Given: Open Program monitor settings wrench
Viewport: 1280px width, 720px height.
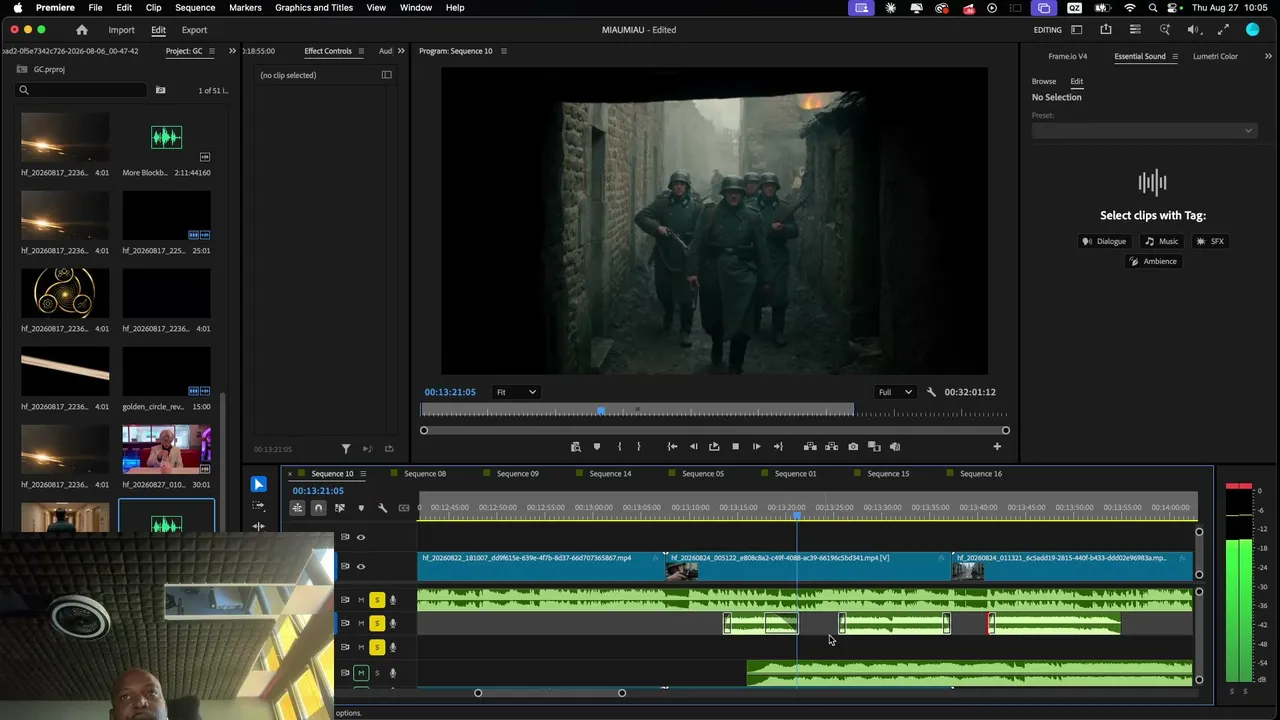Looking at the screenshot, I should (x=931, y=392).
